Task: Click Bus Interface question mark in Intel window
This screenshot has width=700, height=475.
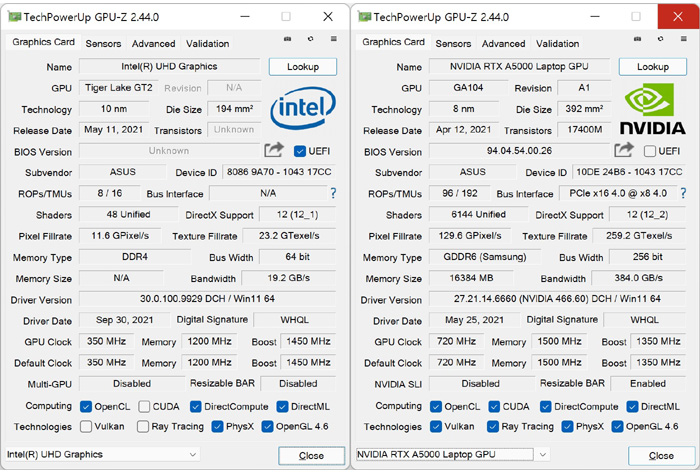Action: point(333,193)
